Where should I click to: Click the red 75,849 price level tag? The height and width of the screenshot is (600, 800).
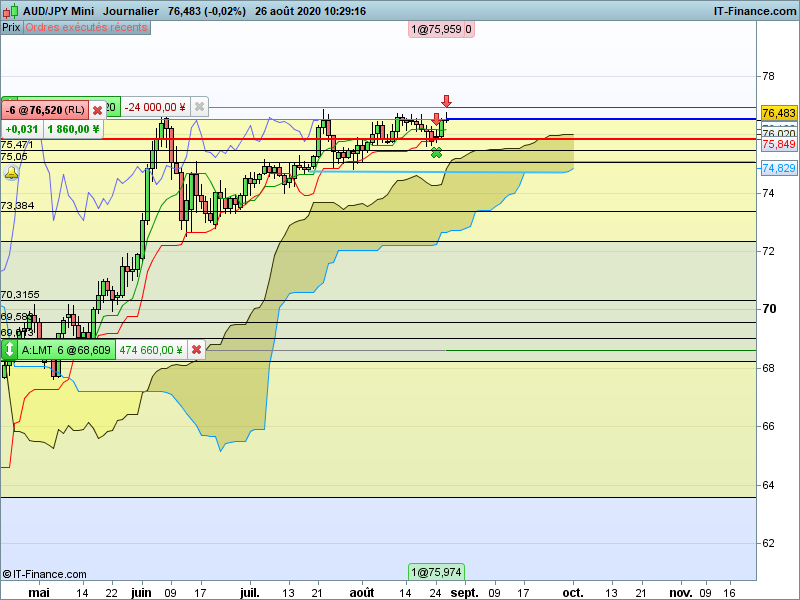click(x=779, y=144)
